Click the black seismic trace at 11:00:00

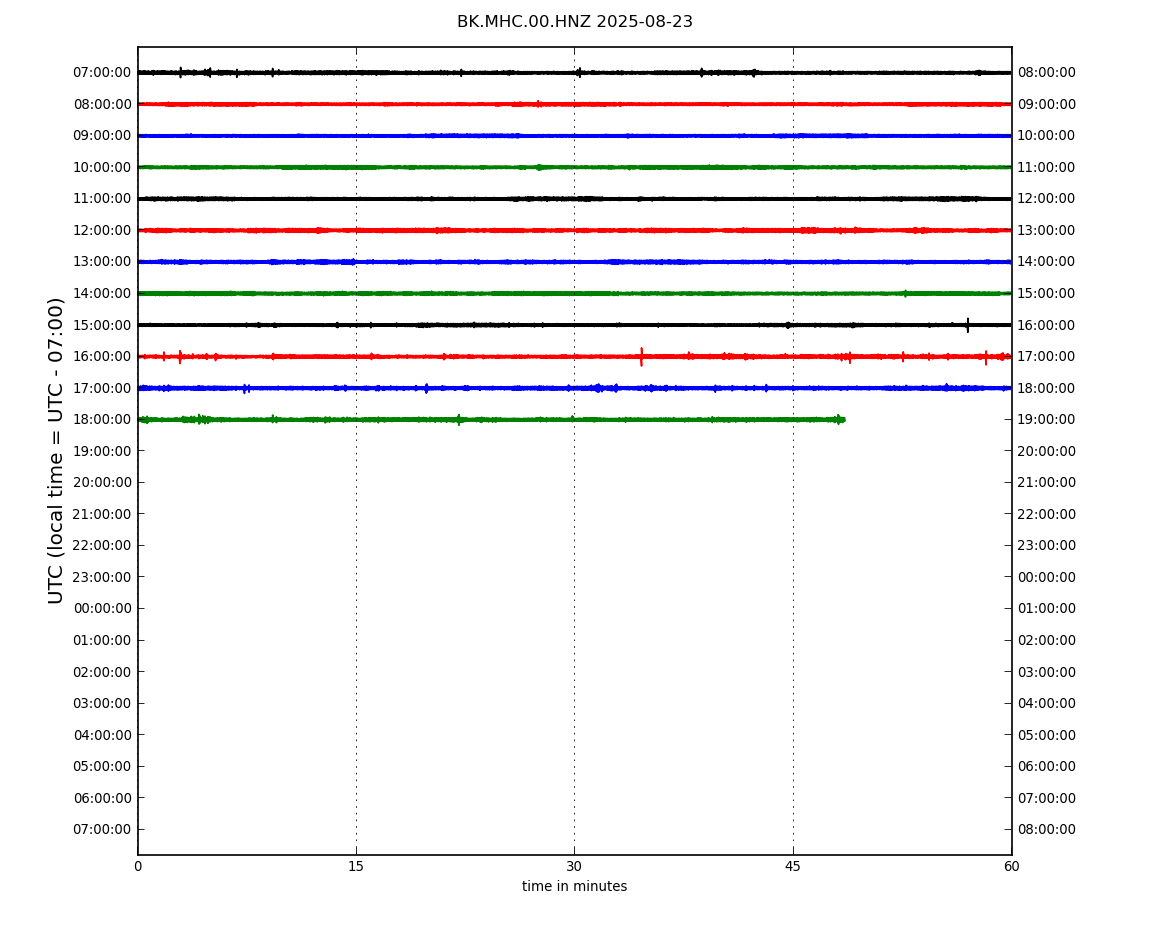point(574,199)
